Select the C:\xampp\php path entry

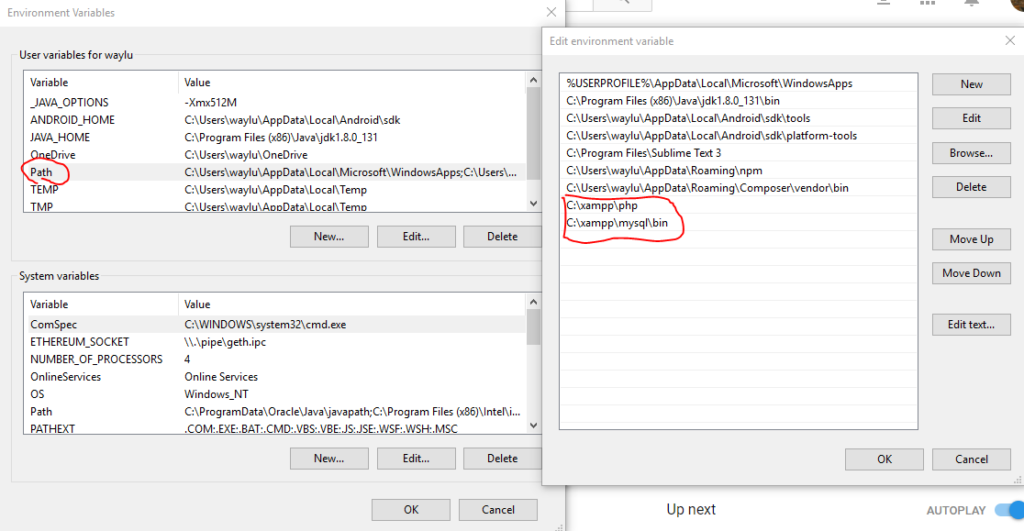pos(739,205)
